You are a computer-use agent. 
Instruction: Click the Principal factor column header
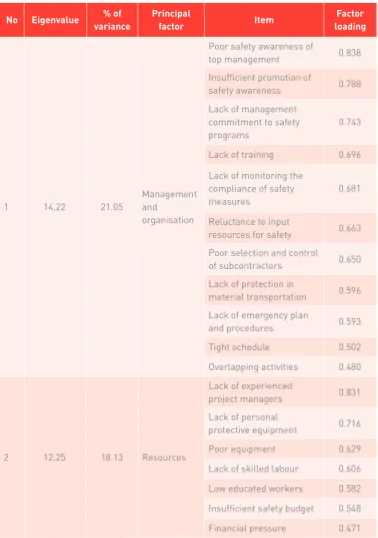coord(171,20)
